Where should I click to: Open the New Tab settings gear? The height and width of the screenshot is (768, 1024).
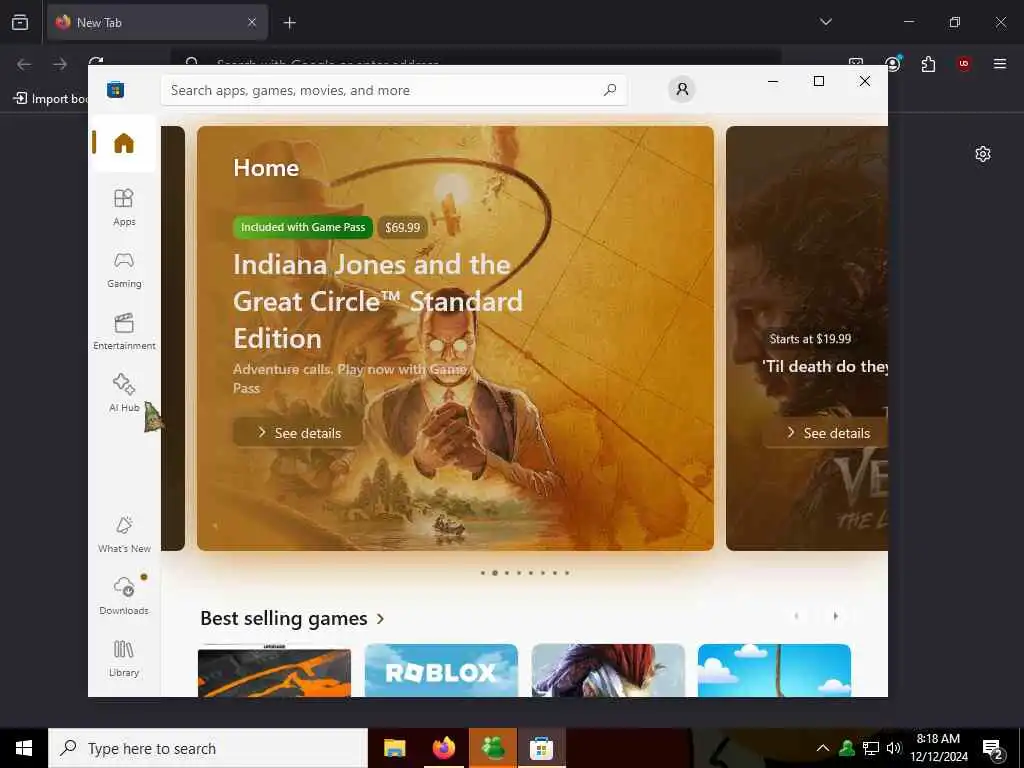(x=983, y=154)
